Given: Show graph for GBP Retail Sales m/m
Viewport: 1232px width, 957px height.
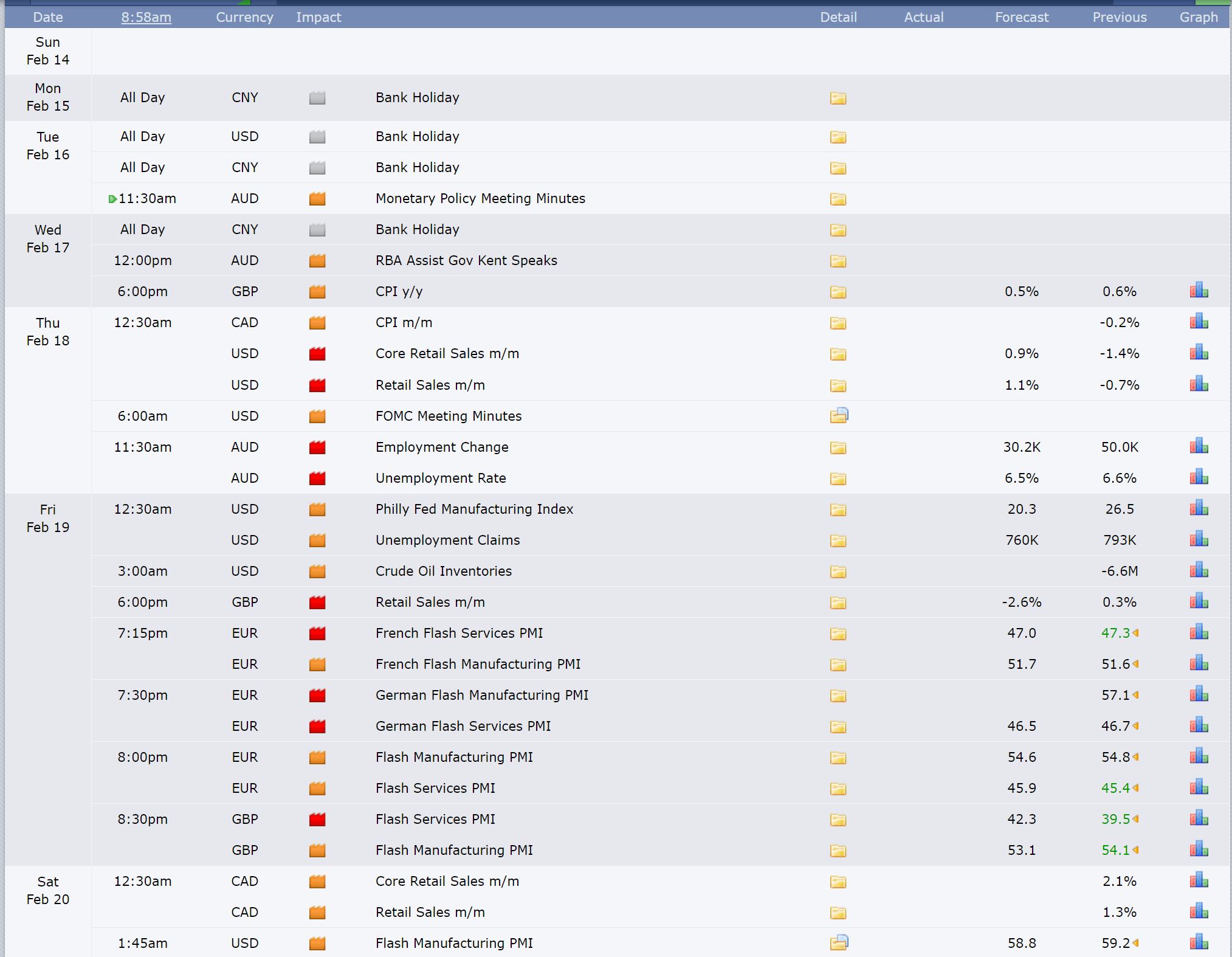Looking at the screenshot, I should point(1199,601).
